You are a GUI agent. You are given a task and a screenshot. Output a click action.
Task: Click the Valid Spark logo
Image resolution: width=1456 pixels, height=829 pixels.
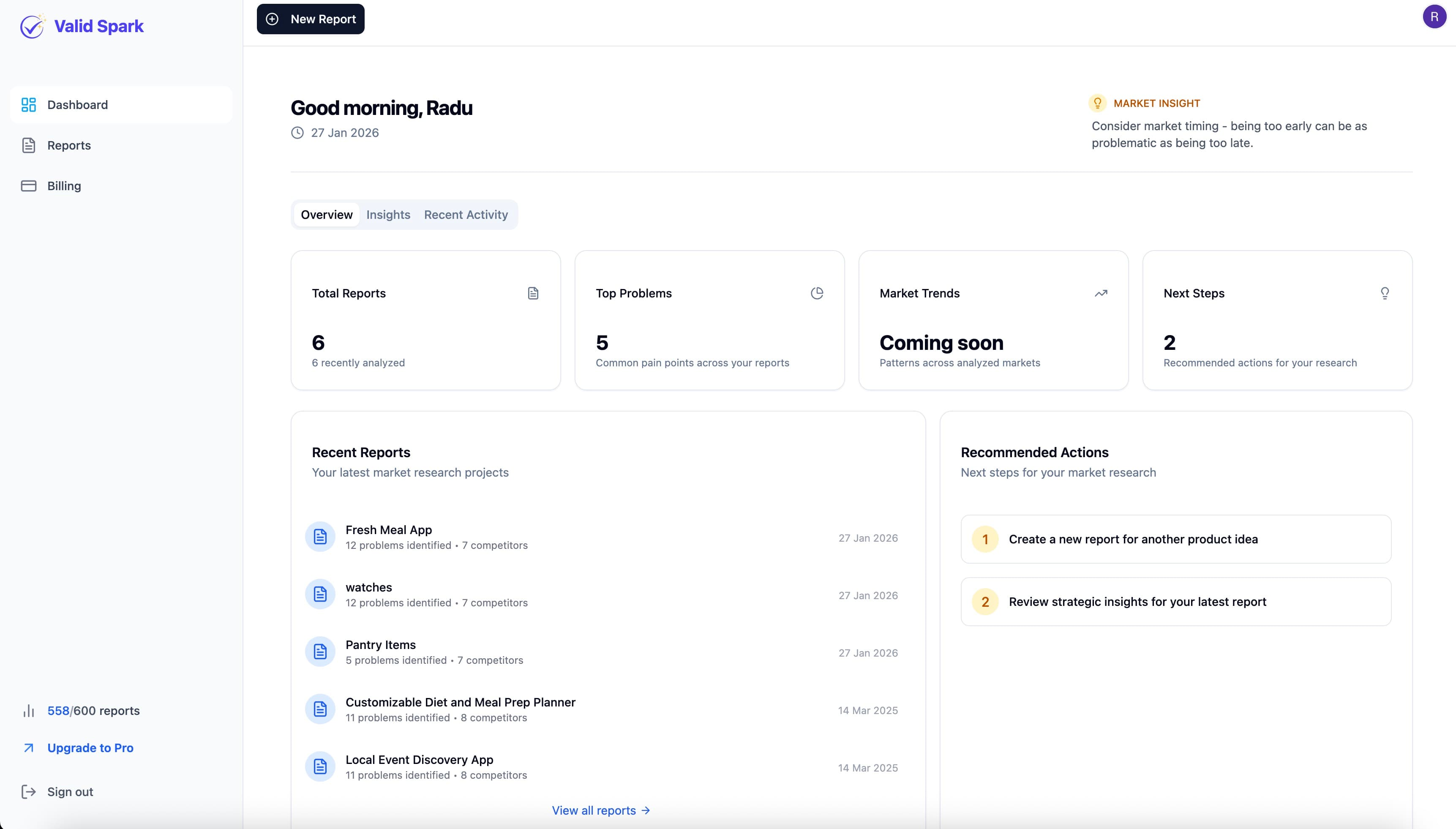(x=82, y=26)
